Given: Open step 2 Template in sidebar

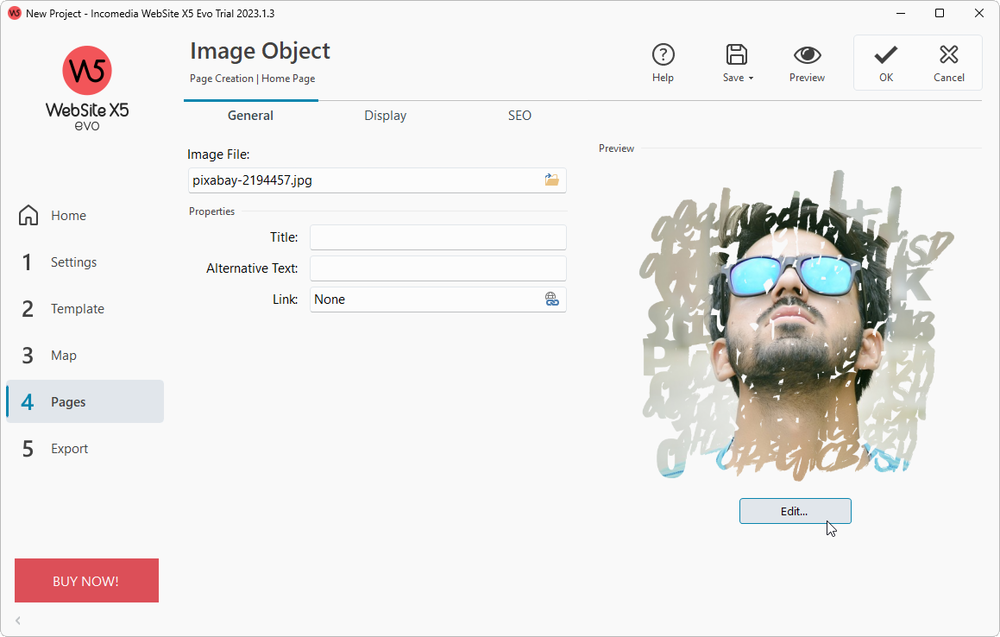Looking at the screenshot, I should tap(77, 309).
